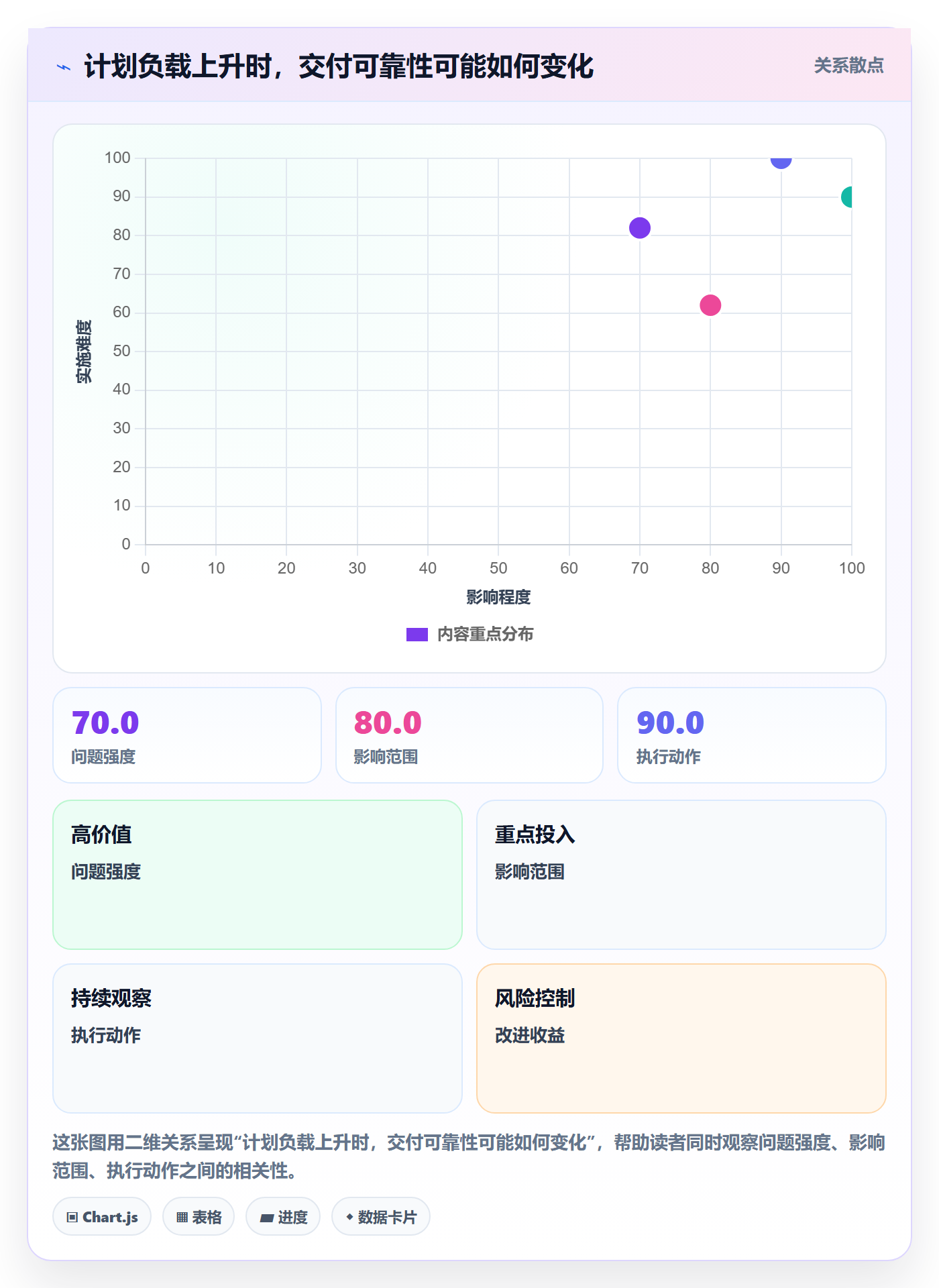Open the 重点投入 quadrant card
Screen dimensions: 939x1288
(681, 875)
